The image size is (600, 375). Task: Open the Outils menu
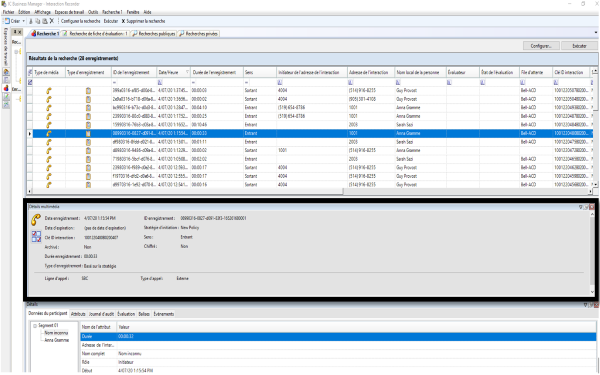(x=93, y=12)
